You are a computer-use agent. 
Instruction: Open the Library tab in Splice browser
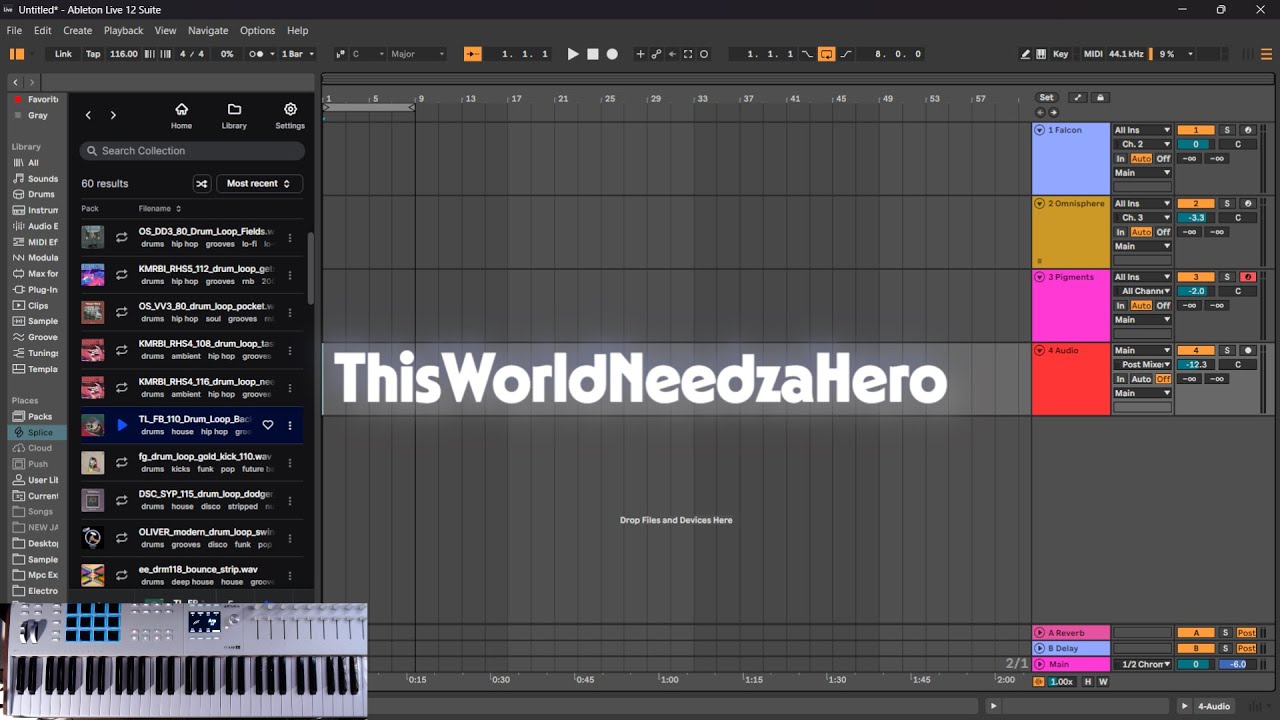tap(234, 116)
